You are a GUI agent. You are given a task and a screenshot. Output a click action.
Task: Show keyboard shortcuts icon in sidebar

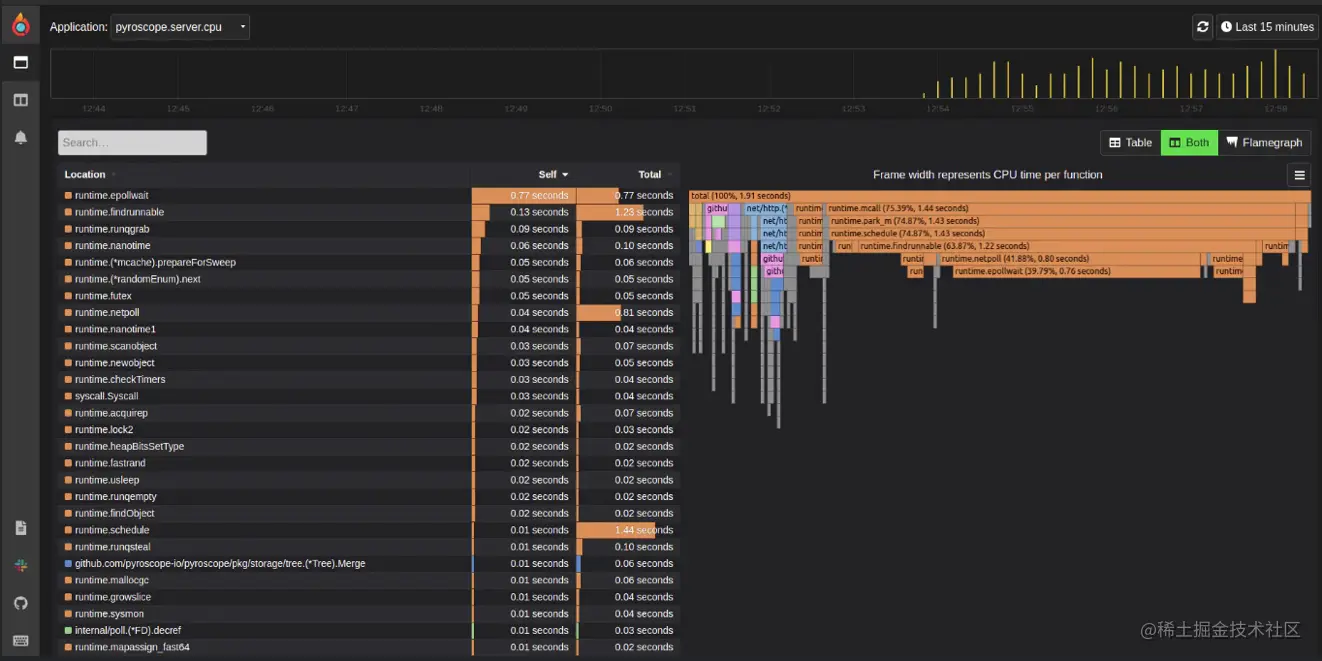tap(20, 641)
